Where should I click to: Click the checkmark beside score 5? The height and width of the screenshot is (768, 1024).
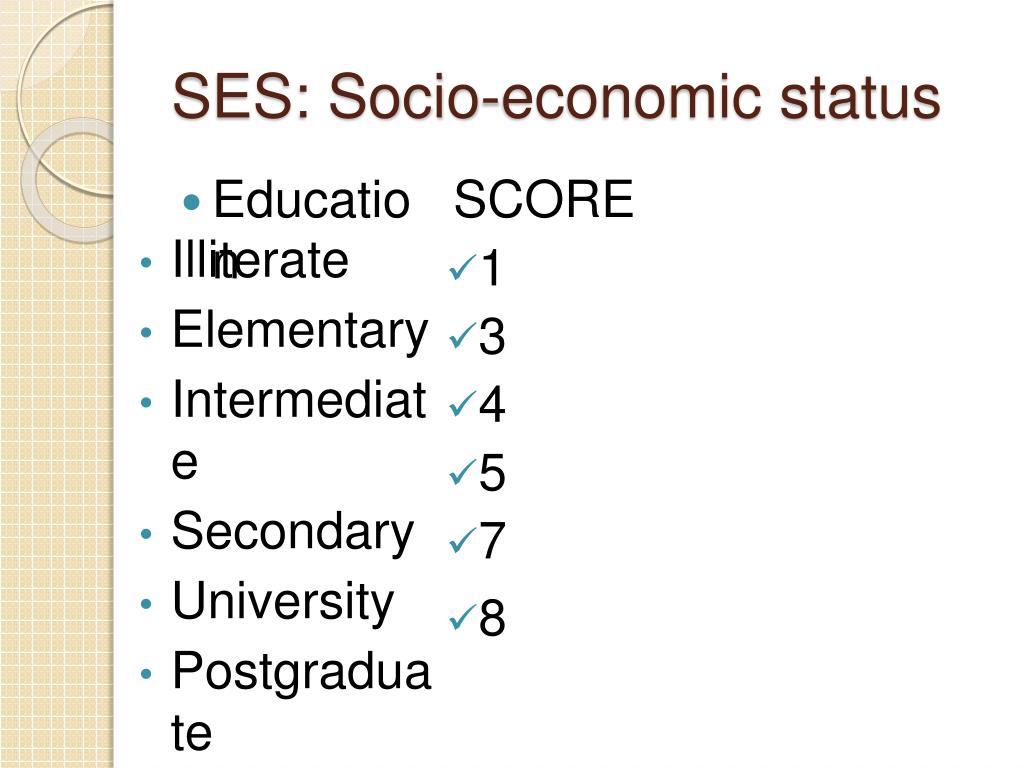(462, 472)
